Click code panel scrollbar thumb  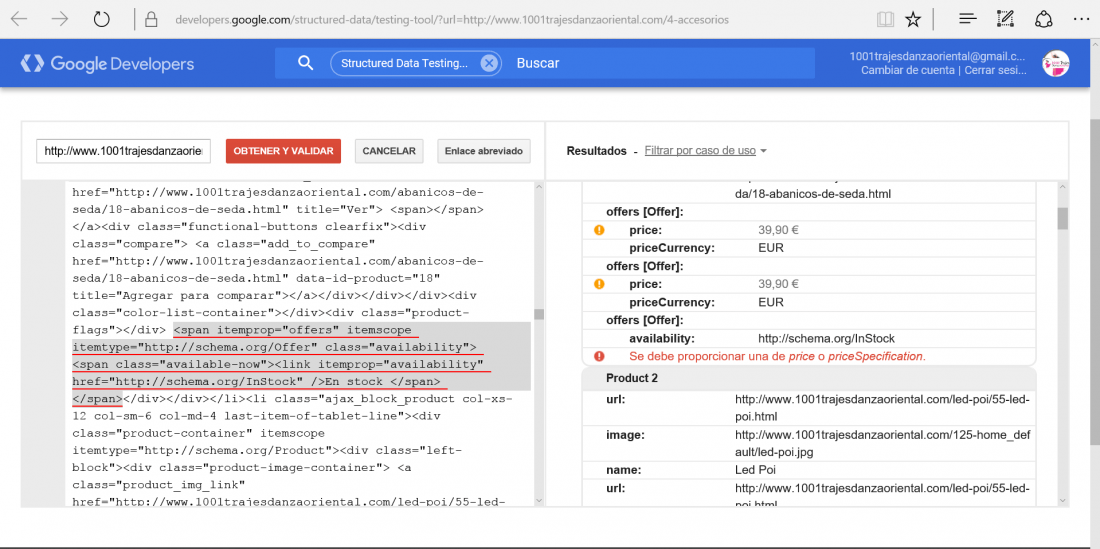click(539, 314)
